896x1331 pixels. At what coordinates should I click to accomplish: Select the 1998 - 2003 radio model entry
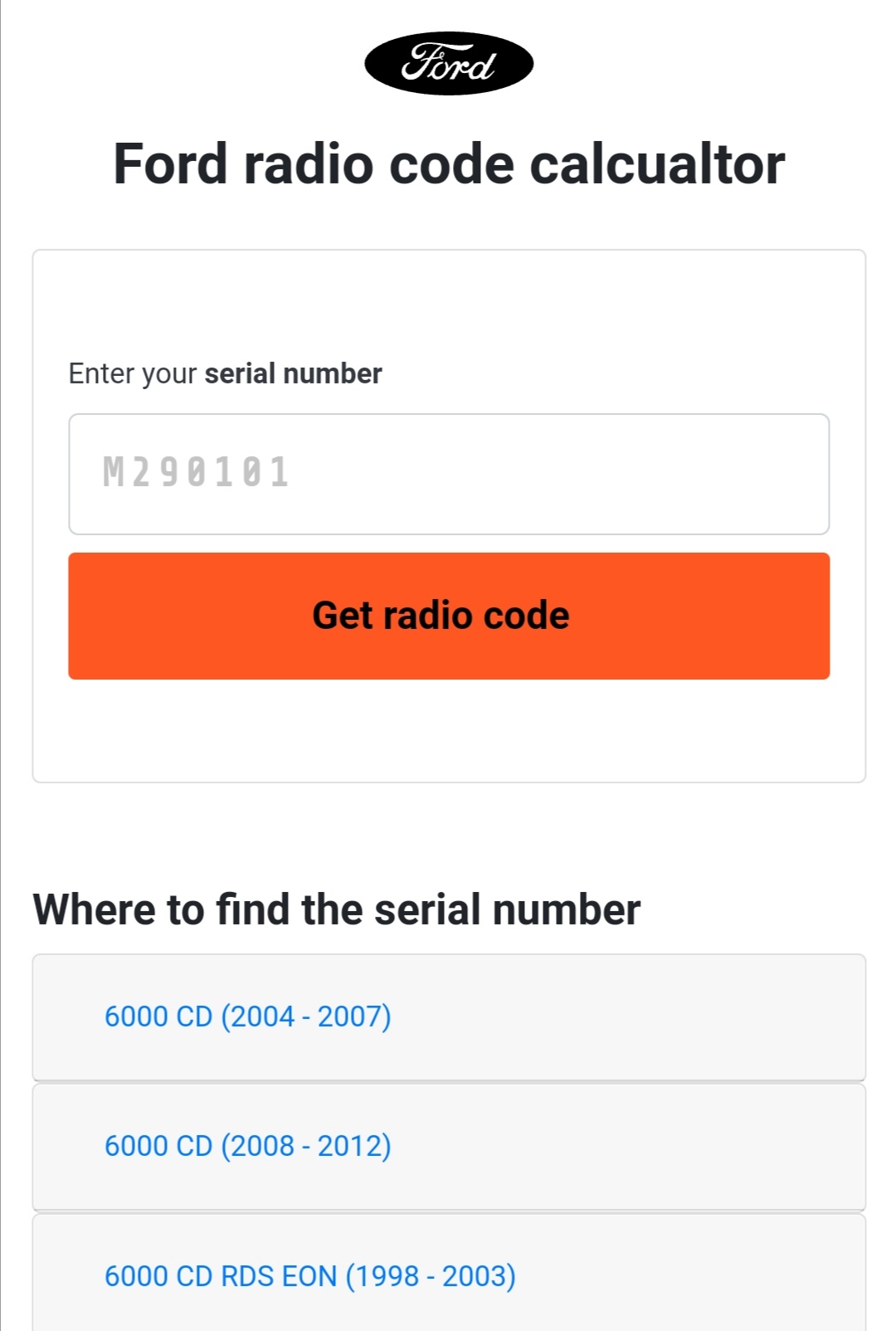pyautogui.click(x=309, y=1275)
